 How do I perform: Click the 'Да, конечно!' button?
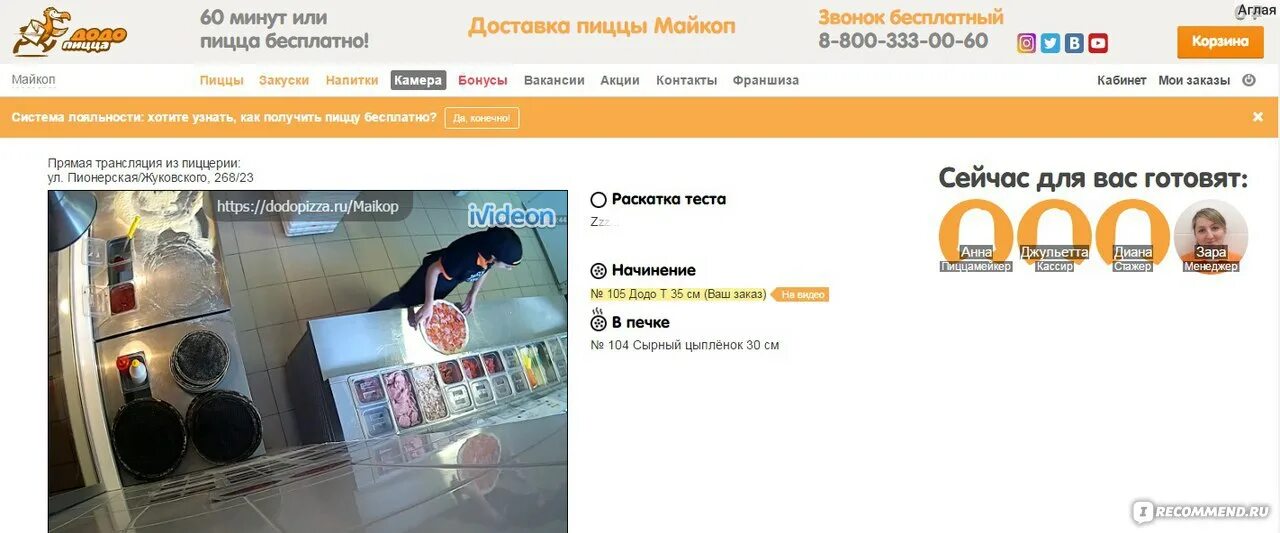[x=482, y=118]
